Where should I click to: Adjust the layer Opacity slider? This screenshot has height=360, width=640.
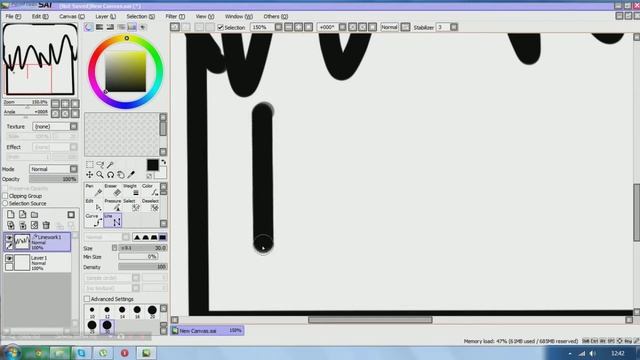point(53,179)
